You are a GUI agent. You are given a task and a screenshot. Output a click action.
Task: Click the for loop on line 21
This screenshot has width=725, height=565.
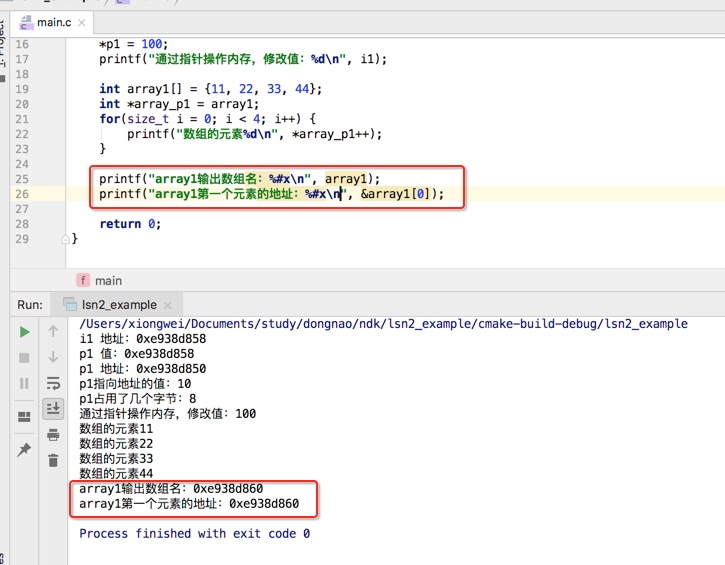[207, 119]
